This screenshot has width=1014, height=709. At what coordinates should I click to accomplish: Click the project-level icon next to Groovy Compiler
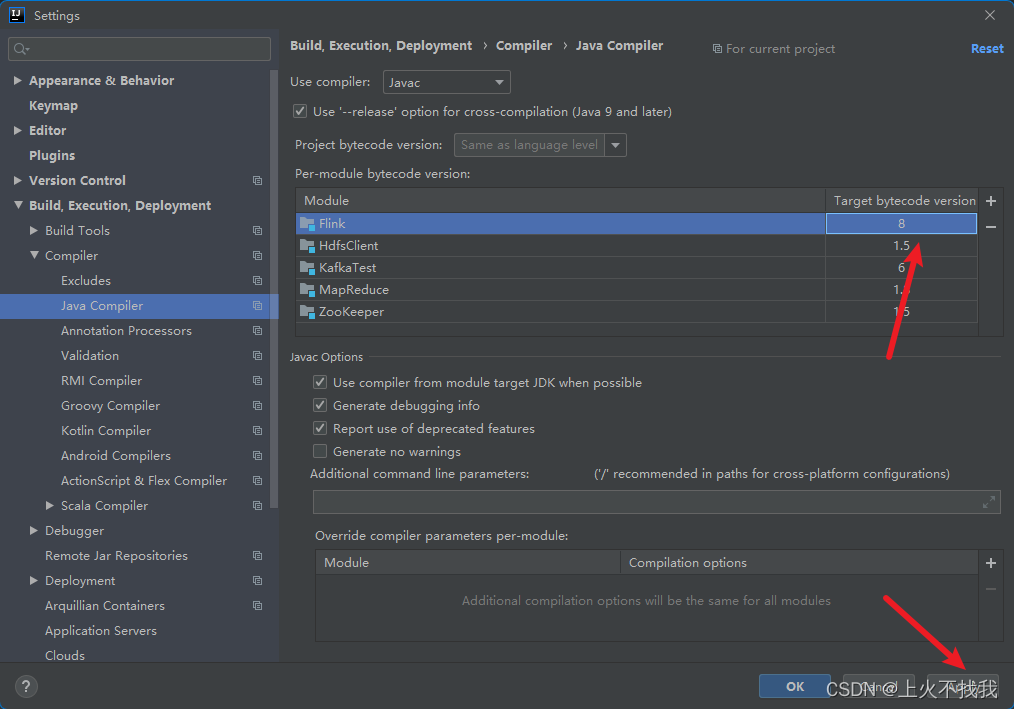click(x=257, y=406)
